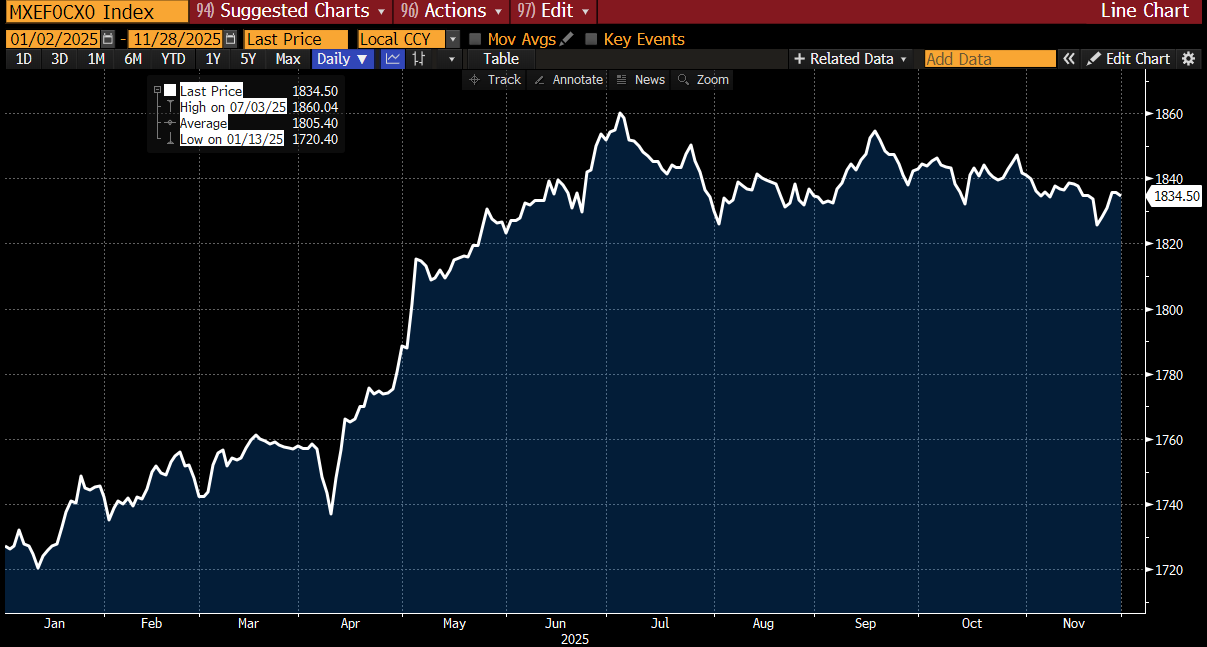Screen dimensions: 1207x647
Task: Click the pencil icon beside Mov Avgs
Action: 567,39
